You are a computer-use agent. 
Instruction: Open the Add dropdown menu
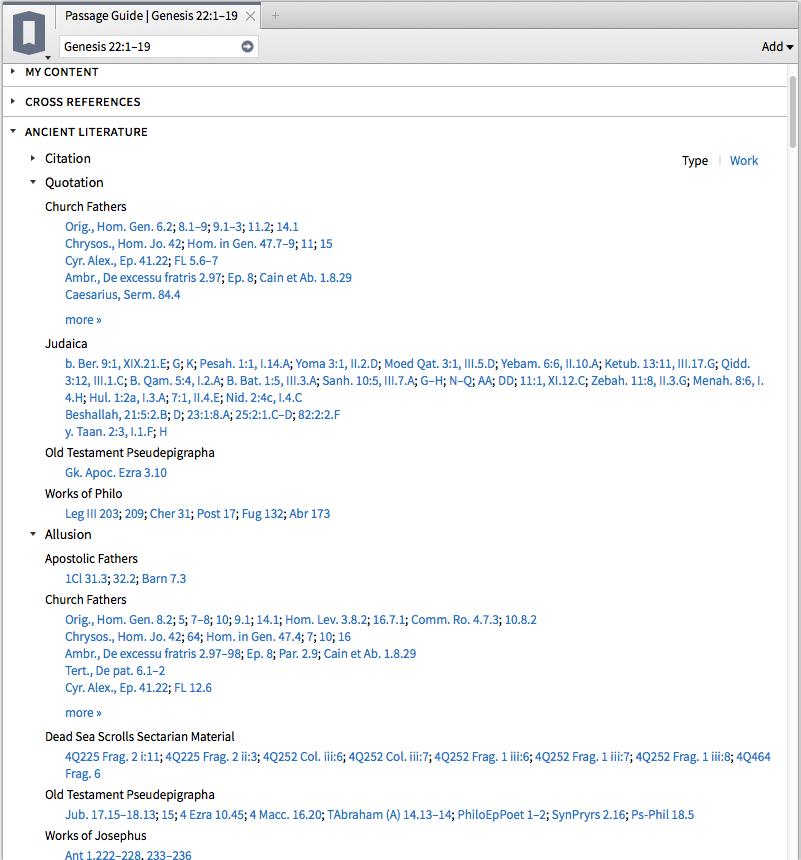point(777,47)
